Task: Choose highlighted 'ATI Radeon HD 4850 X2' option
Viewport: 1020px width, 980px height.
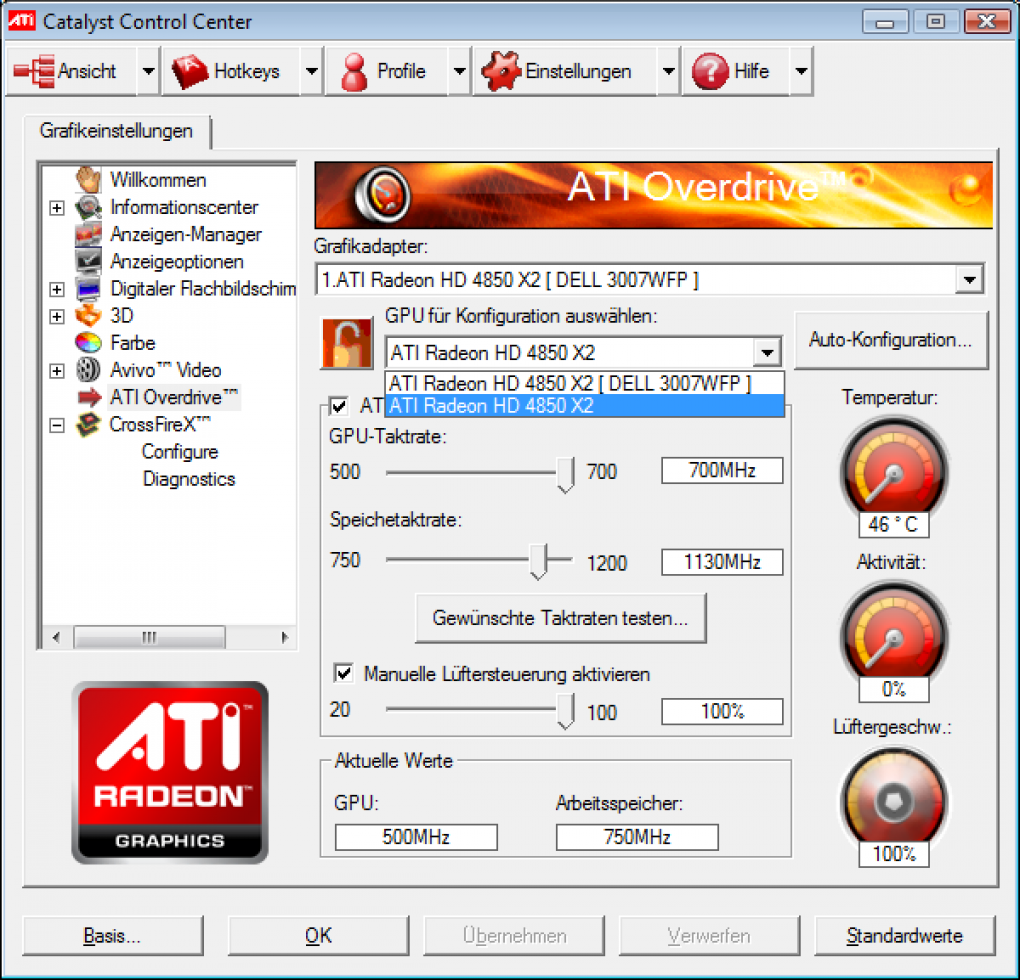Action: [x=585, y=406]
